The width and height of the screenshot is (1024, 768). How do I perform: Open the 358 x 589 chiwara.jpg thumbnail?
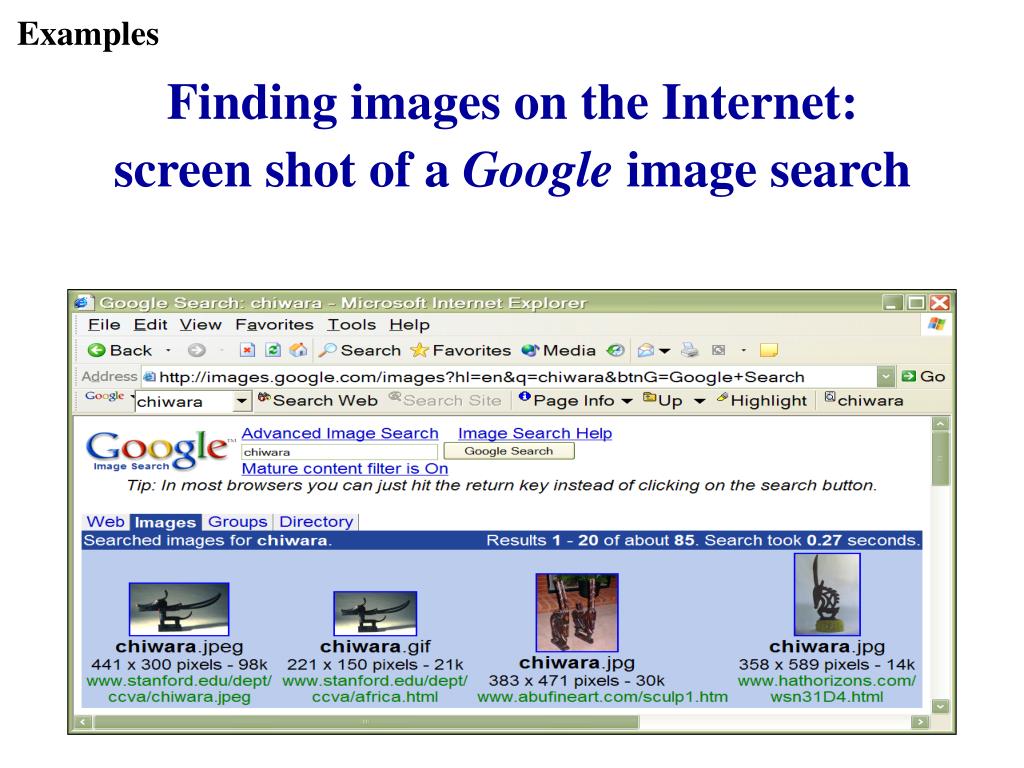[827, 594]
